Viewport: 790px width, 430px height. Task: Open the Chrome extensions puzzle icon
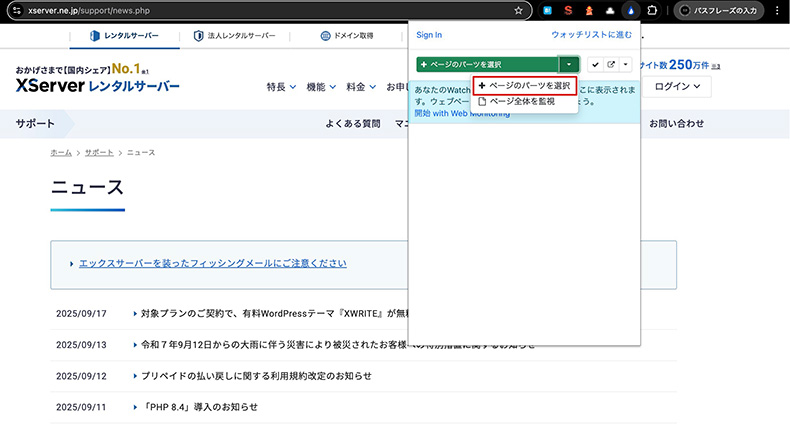point(650,10)
